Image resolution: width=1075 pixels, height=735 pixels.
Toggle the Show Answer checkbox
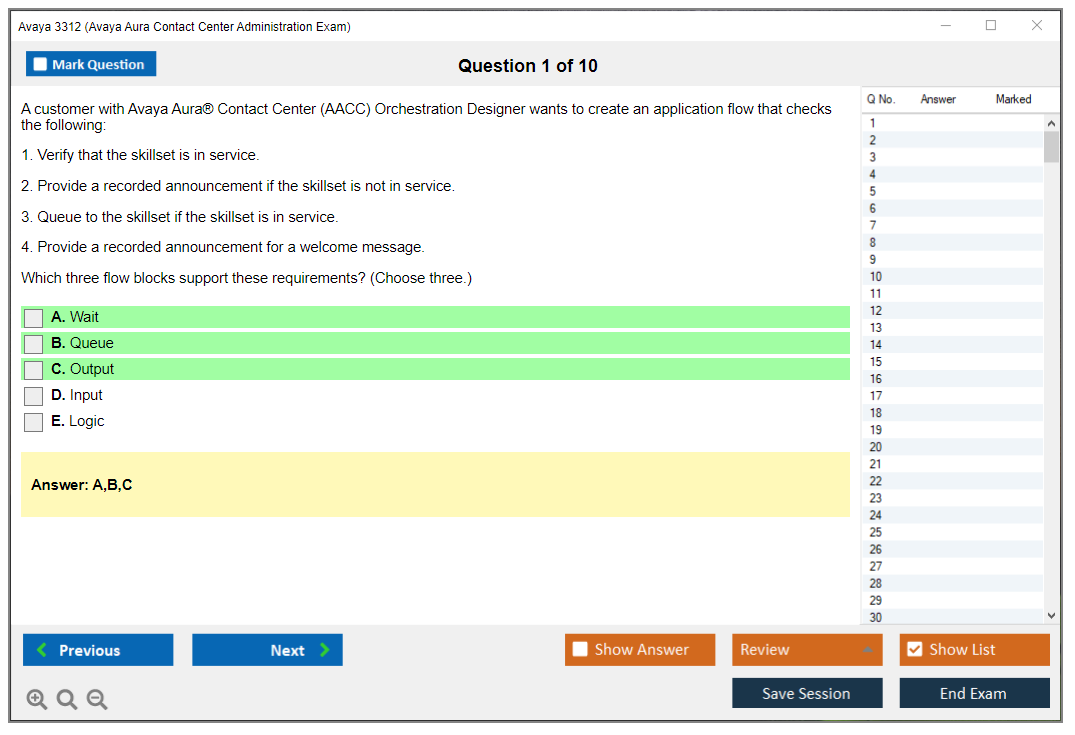click(x=581, y=650)
